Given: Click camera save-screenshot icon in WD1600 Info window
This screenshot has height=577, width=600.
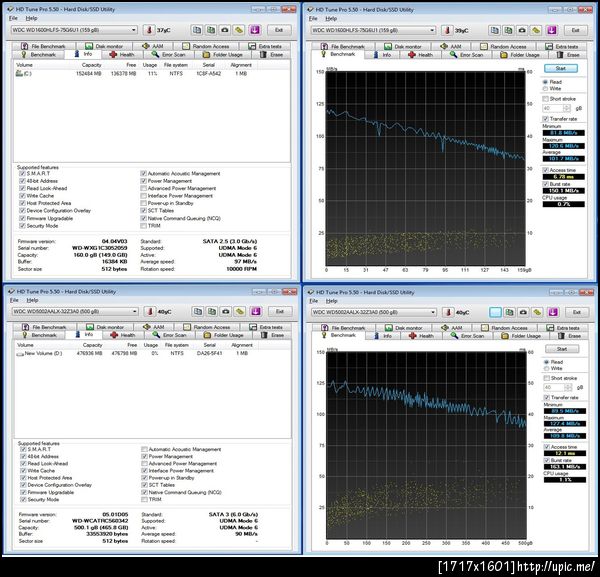Looking at the screenshot, I should (225, 30).
